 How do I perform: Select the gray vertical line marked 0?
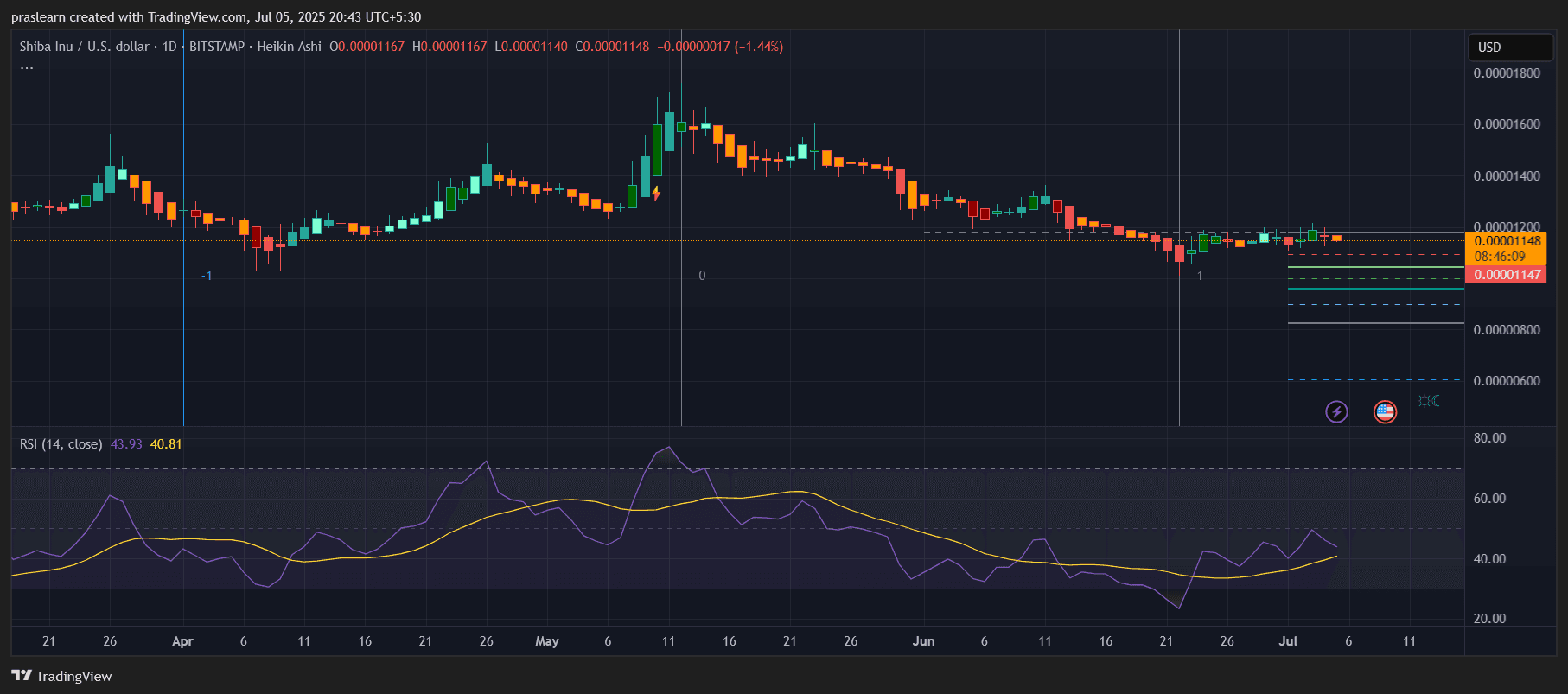point(681,346)
